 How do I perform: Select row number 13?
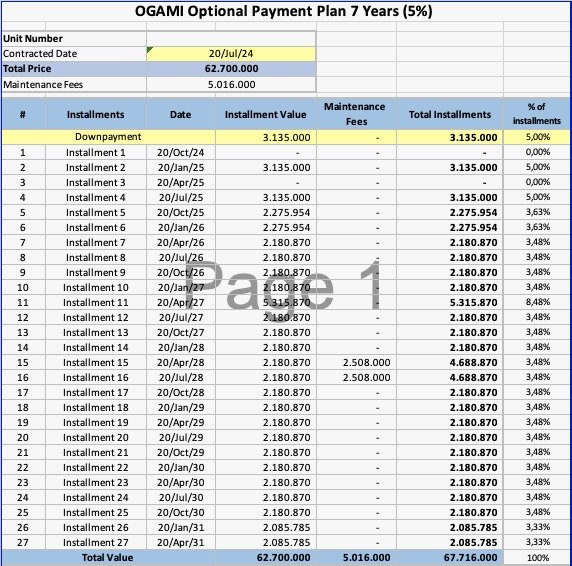pyautogui.click(x=23, y=333)
